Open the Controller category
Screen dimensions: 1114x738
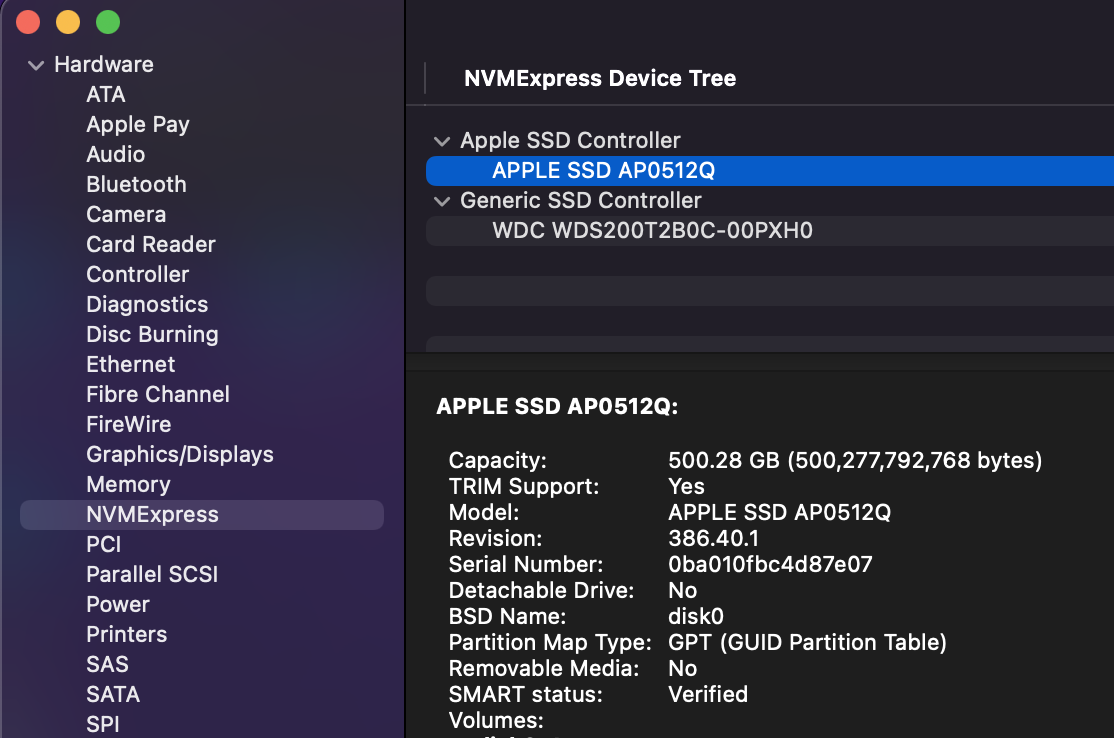138,274
